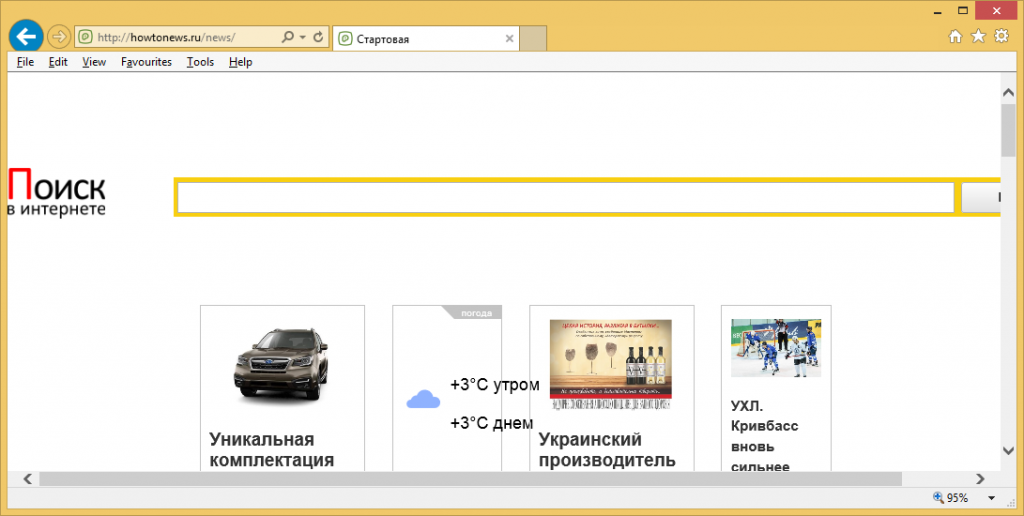1024x516 pixels.
Task: Click the address bar search magnifier icon
Action: click(x=288, y=38)
